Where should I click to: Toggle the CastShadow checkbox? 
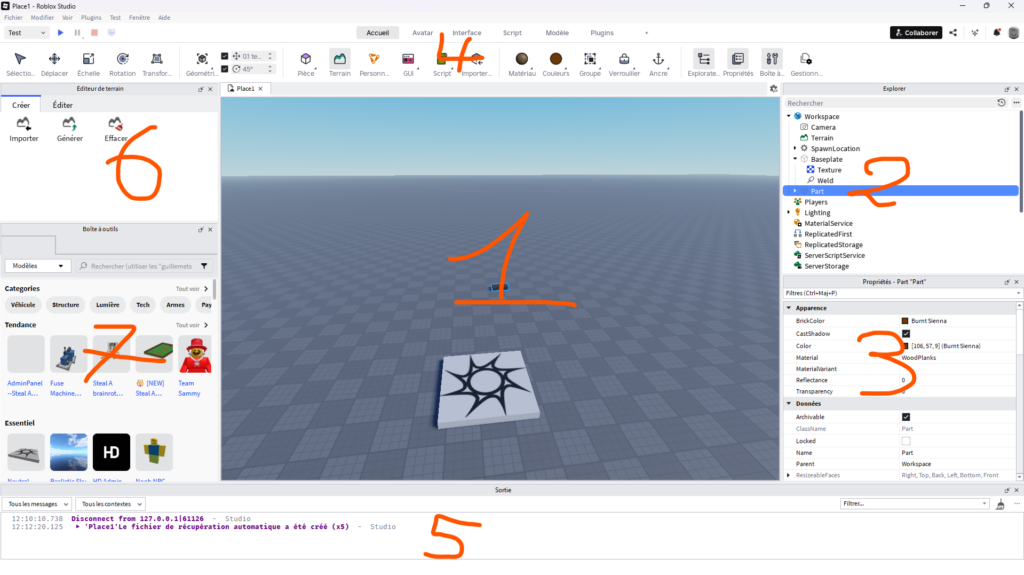tap(906, 333)
